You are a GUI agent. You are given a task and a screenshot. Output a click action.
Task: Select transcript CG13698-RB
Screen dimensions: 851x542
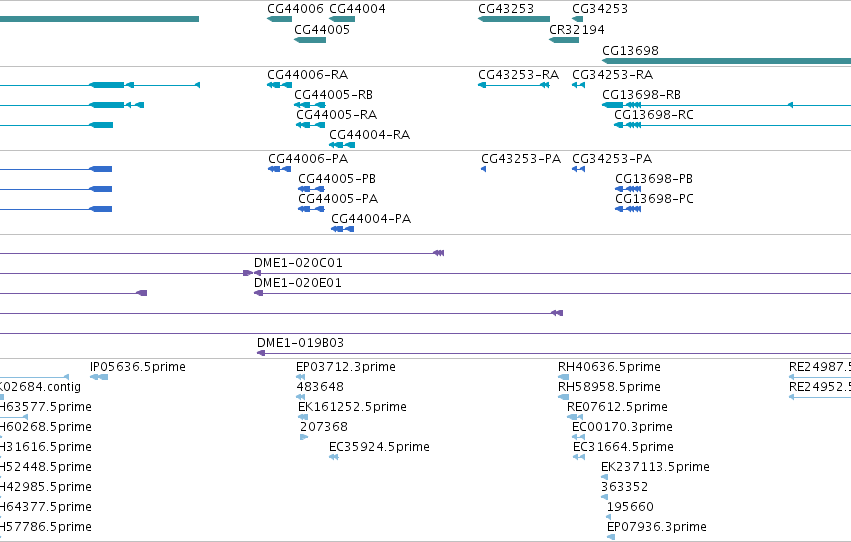(642, 94)
